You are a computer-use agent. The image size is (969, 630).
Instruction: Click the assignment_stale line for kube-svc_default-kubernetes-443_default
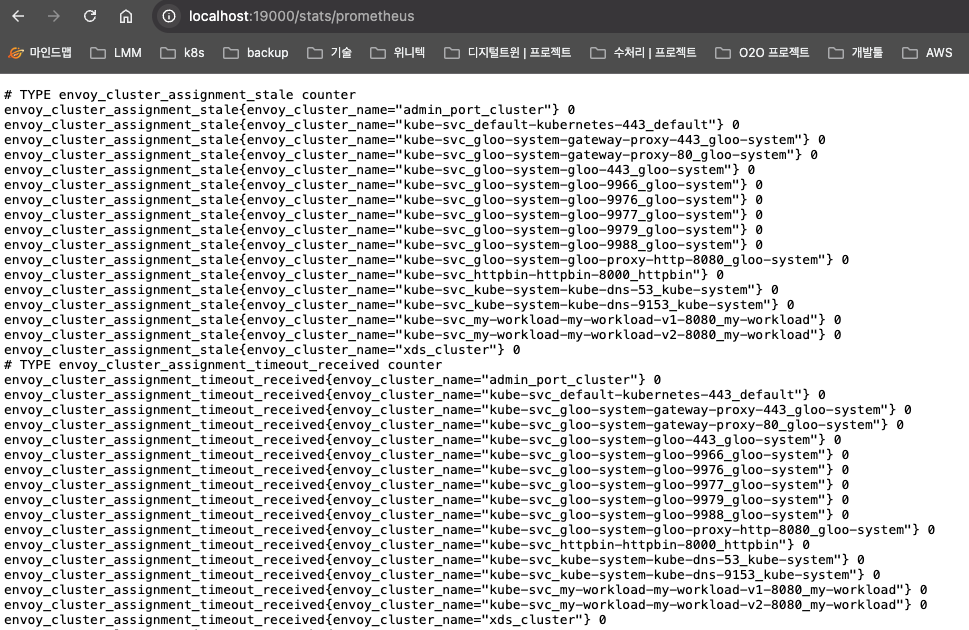click(x=371, y=124)
